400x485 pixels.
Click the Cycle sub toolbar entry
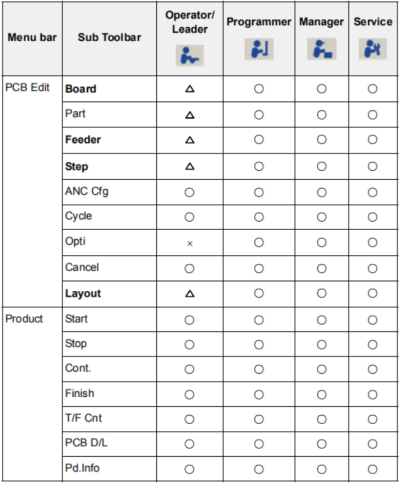click(79, 216)
